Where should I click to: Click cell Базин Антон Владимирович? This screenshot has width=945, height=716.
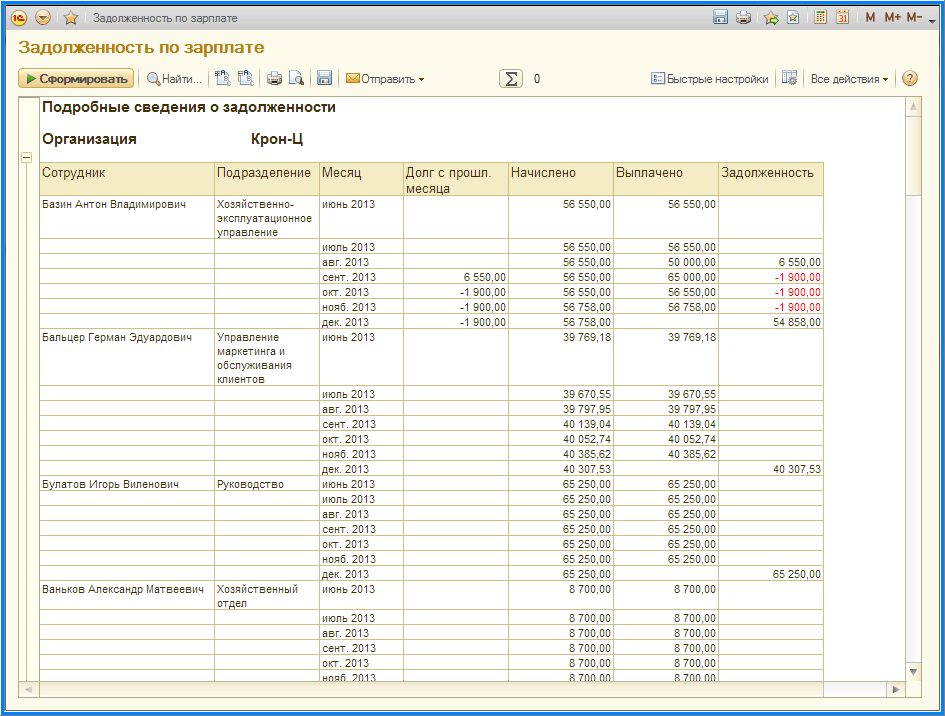(114, 204)
